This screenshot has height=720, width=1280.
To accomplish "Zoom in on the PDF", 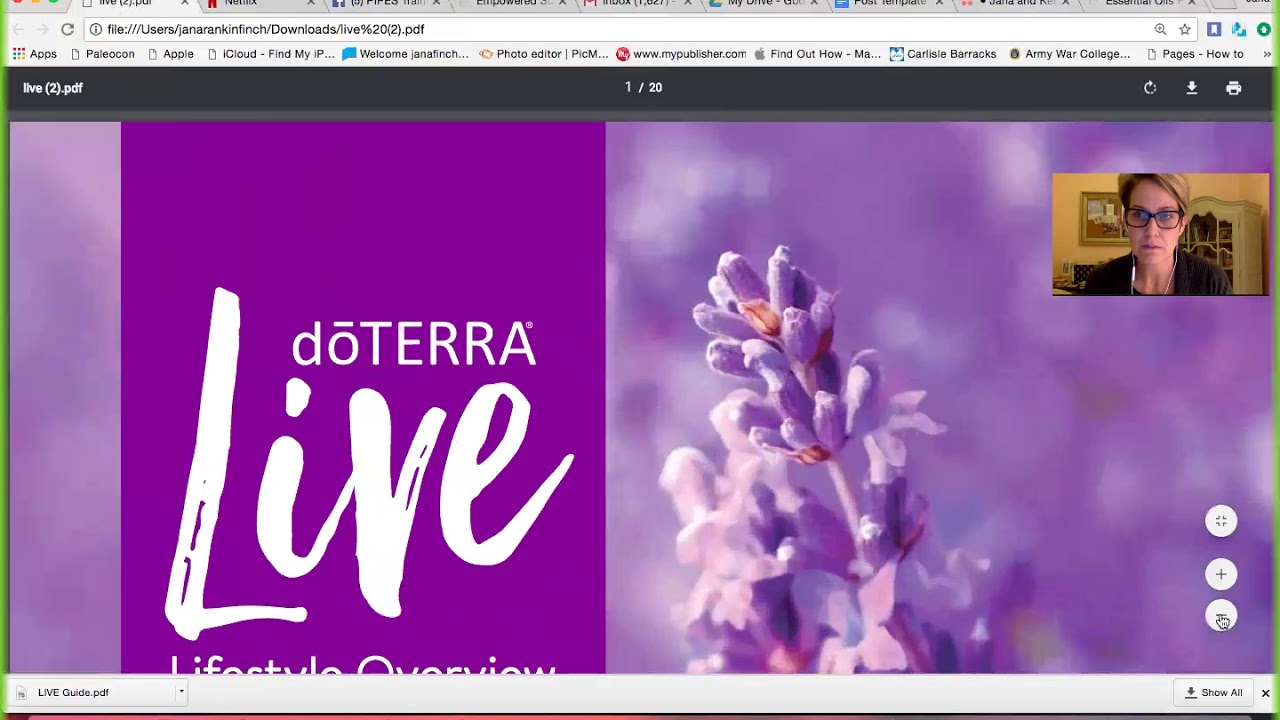I will click(x=1221, y=574).
